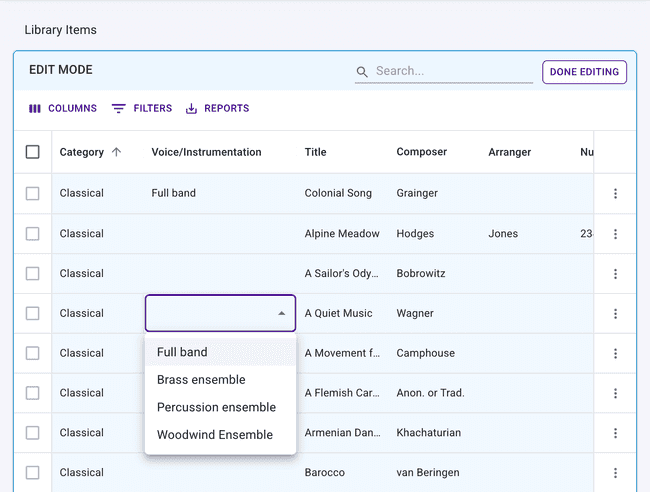This screenshot has width=650, height=492.
Task: Check the Armenian Dan... row checkbox
Action: [x=33, y=433]
